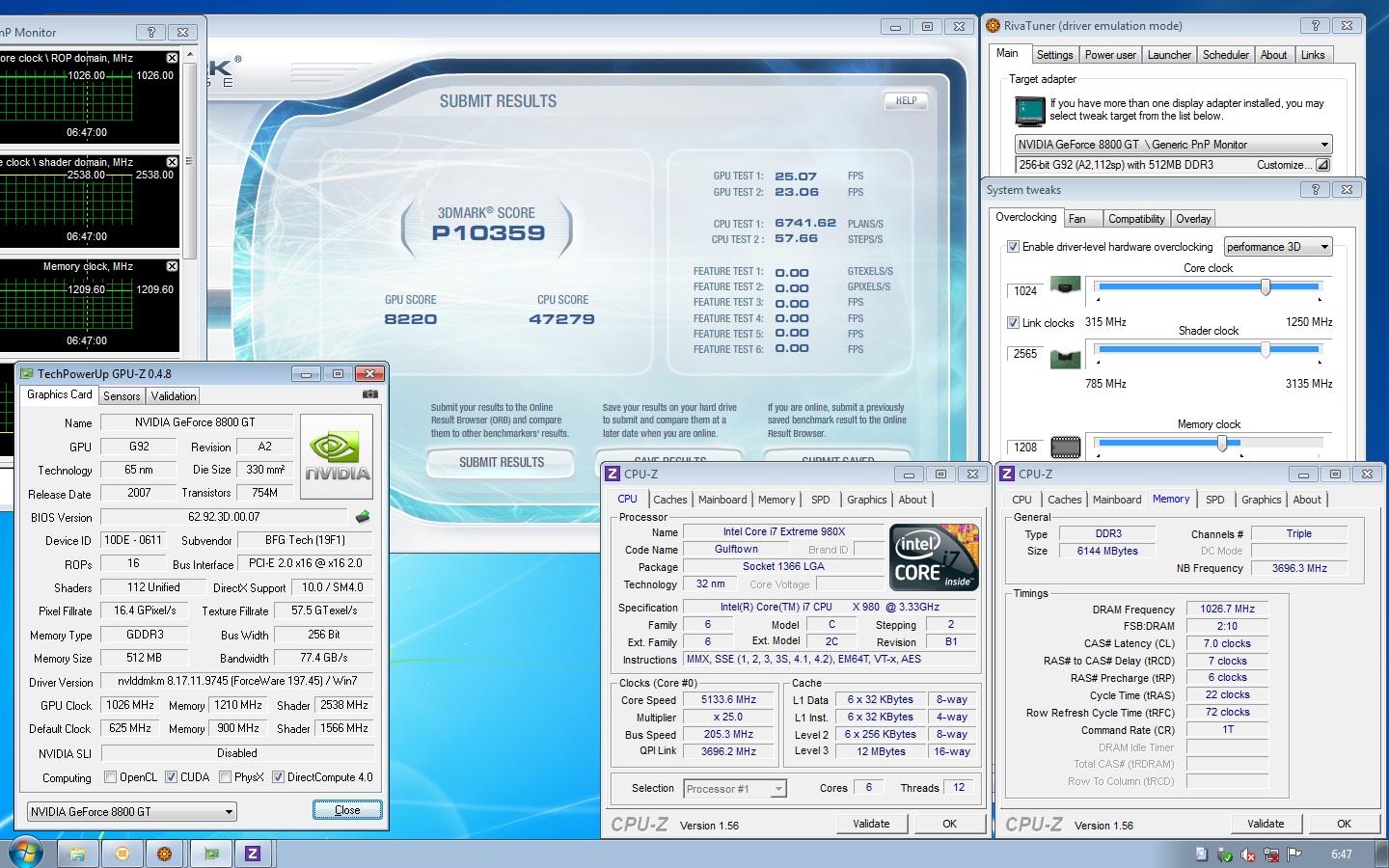Click the RivaTuner gear taskbar icon
Screen dimensions: 1389x868
click(x=165, y=854)
